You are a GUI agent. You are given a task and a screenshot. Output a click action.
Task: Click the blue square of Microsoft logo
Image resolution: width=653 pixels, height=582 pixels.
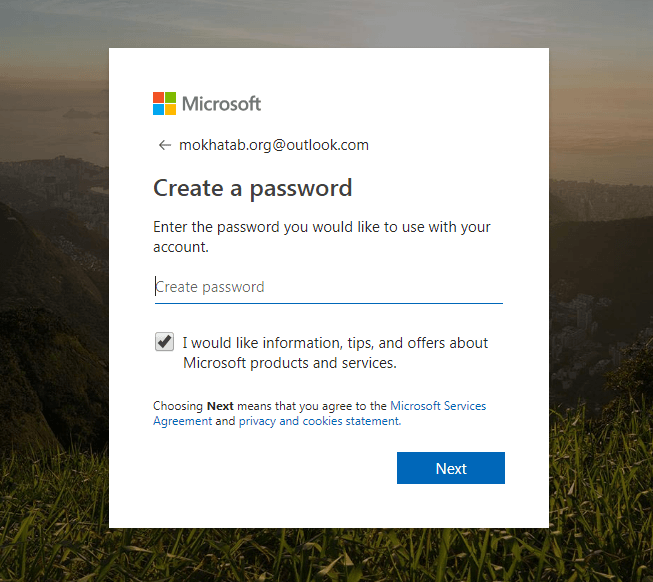(158, 109)
